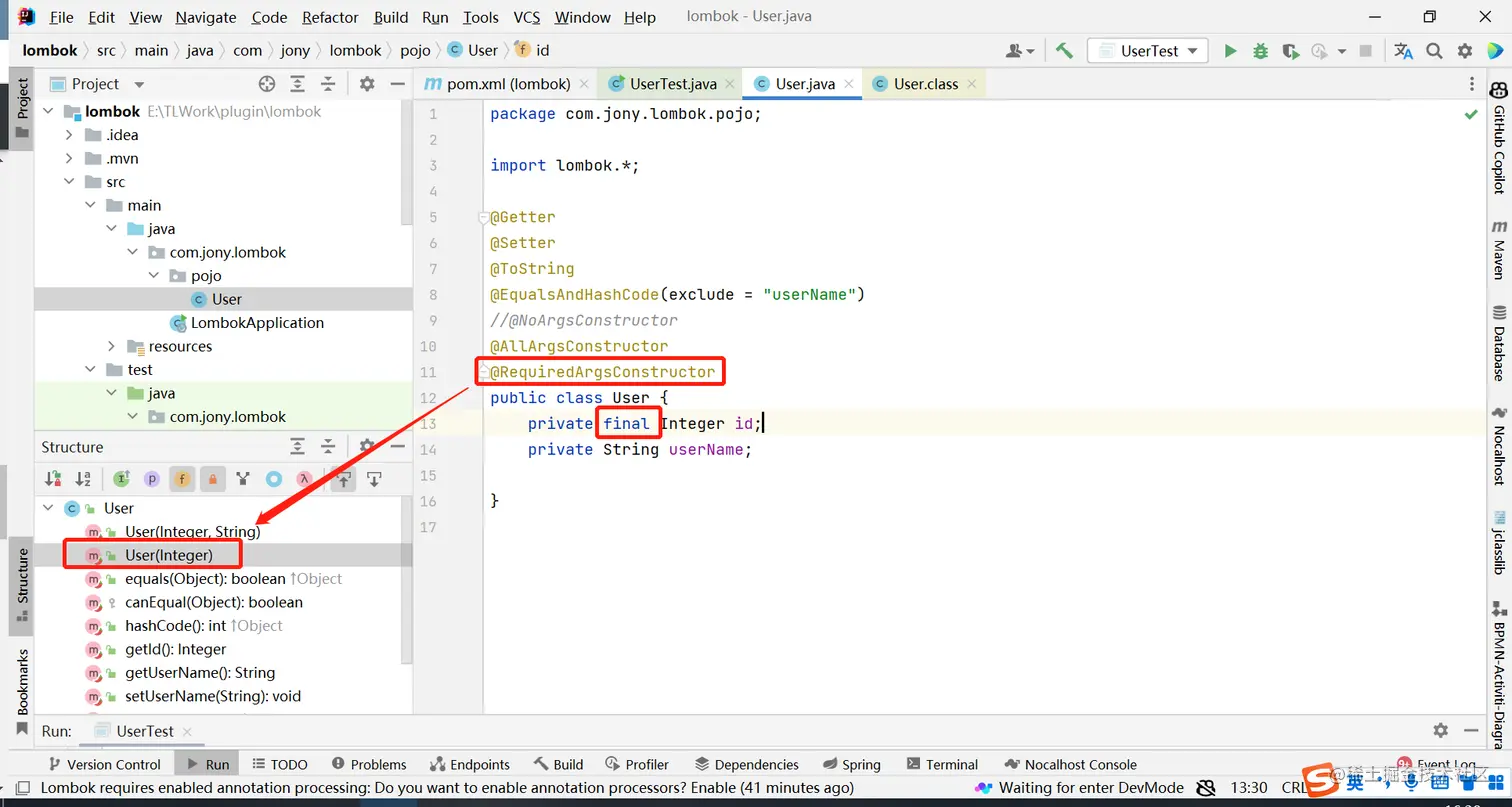Open Structure panel options gear
This screenshot has width=1512, height=807.
[367, 447]
